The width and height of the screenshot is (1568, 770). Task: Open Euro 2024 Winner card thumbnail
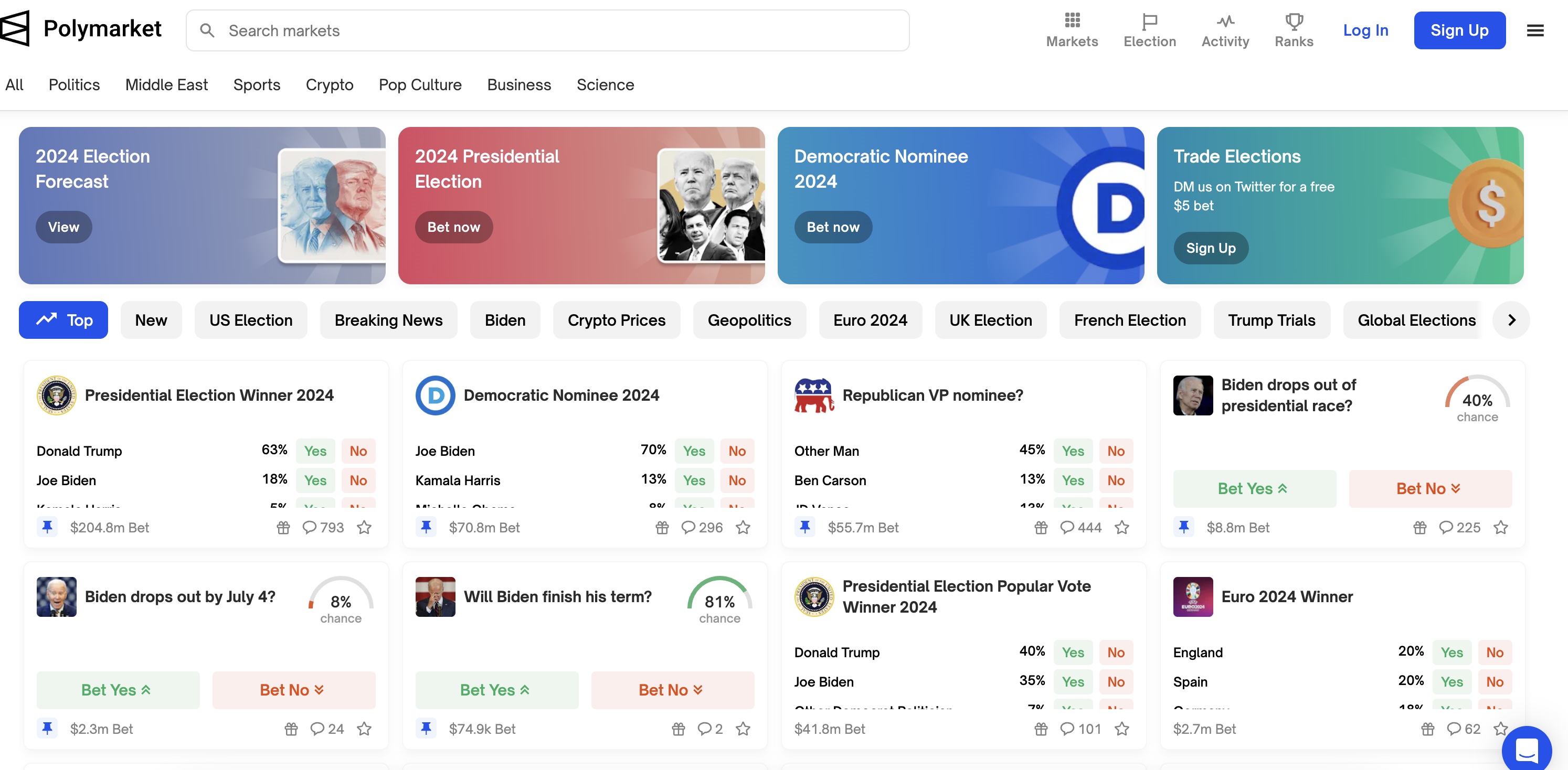[1193, 597]
